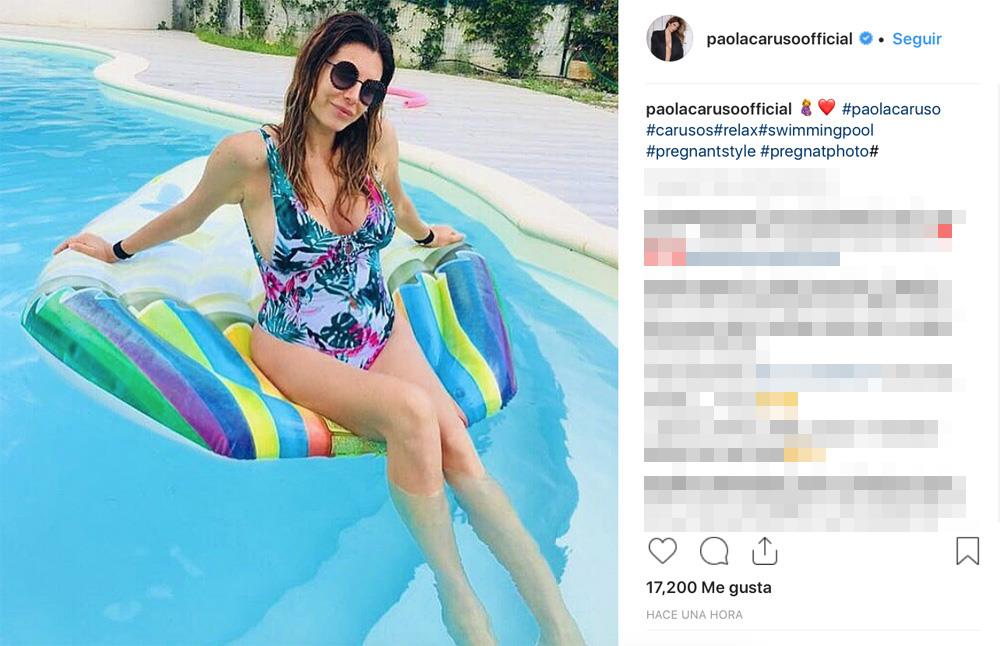Open the #paolacaruso hashtag
Image resolution: width=1000 pixels, height=646 pixels.
[891, 109]
